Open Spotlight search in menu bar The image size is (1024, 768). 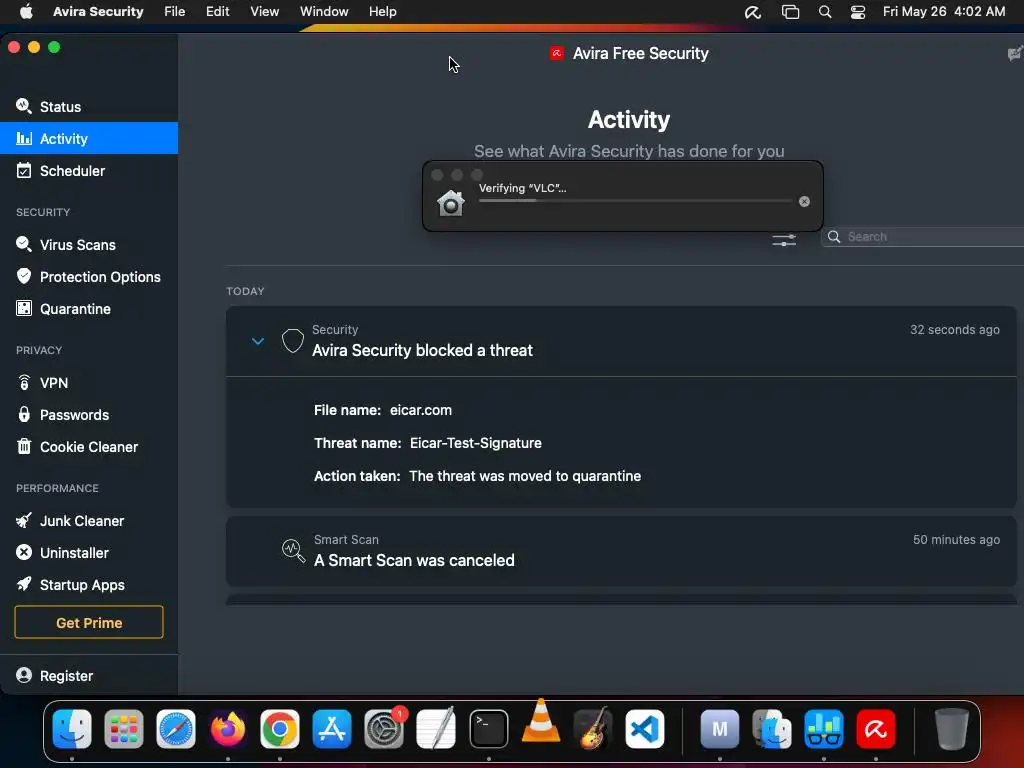tap(825, 12)
